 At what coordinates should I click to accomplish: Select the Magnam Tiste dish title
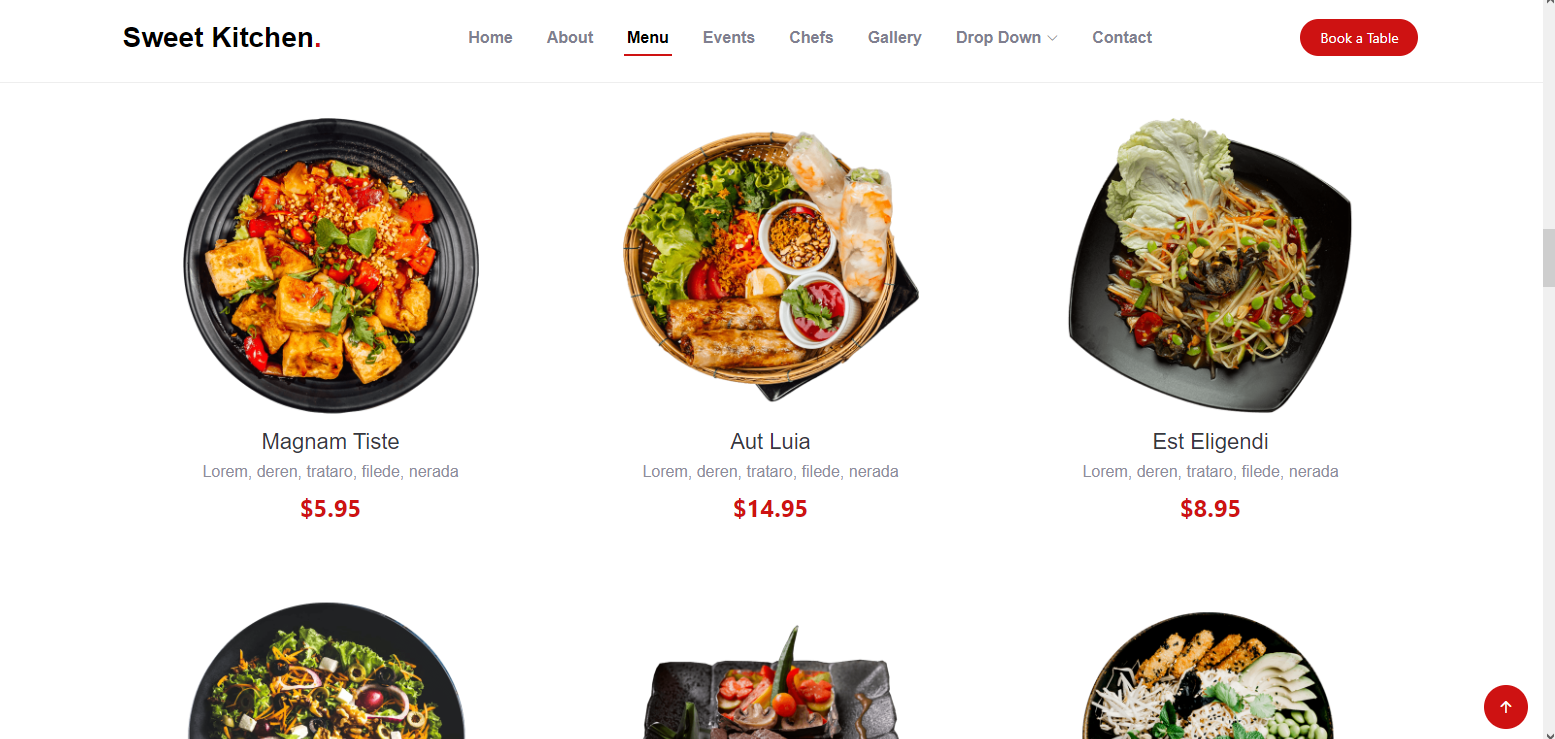pyautogui.click(x=331, y=441)
